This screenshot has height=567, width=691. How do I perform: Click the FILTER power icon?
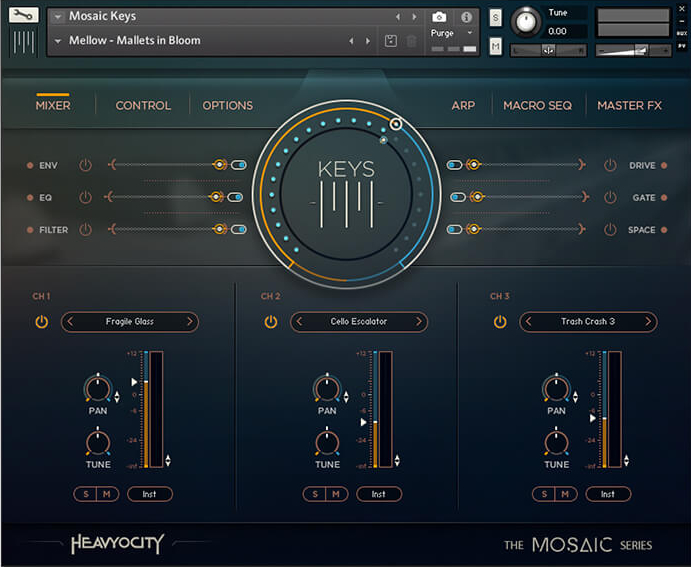[85, 230]
